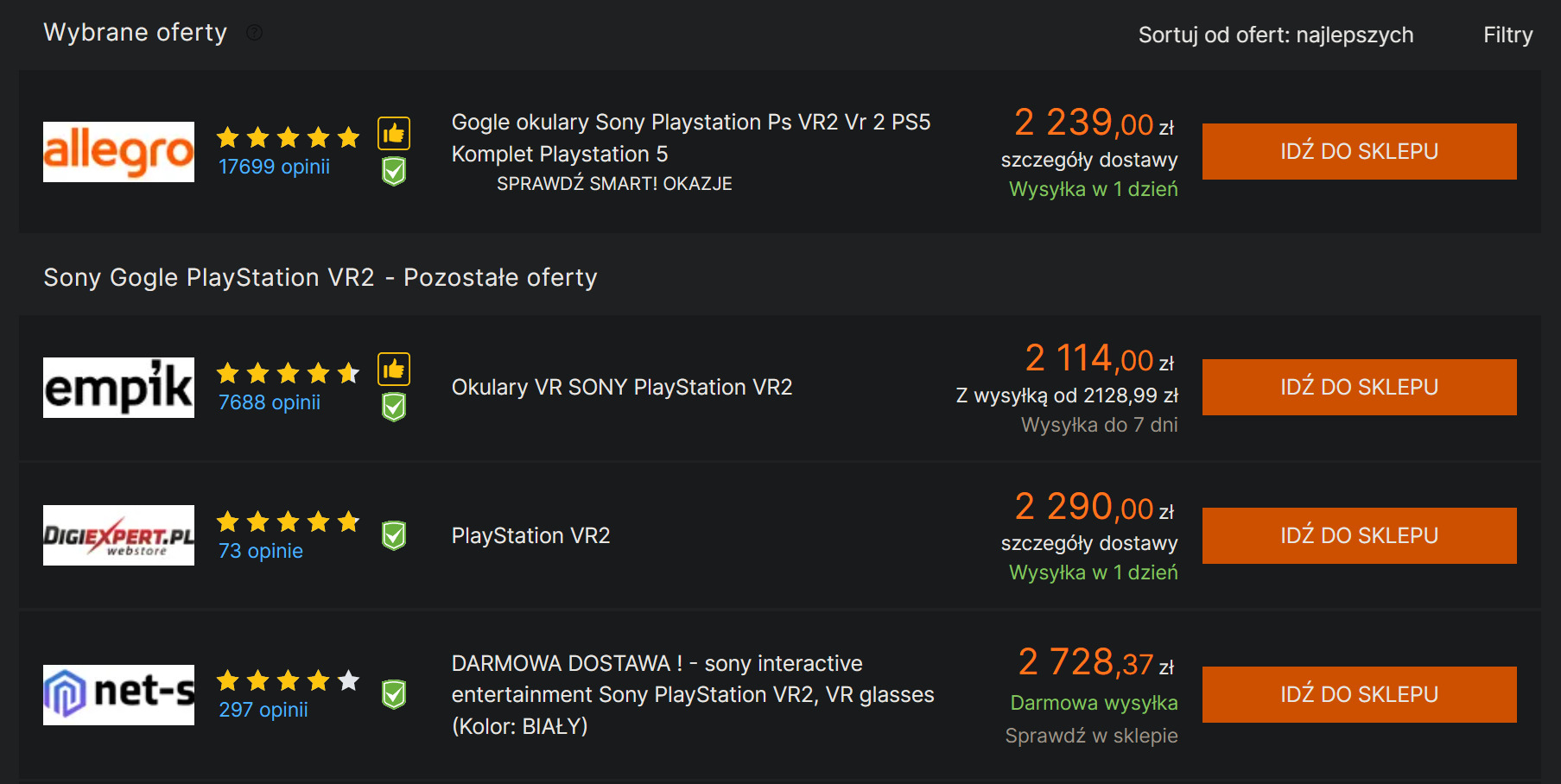Click the thumbs-up badge on Empik offer
1561x784 pixels.
(394, 370)
